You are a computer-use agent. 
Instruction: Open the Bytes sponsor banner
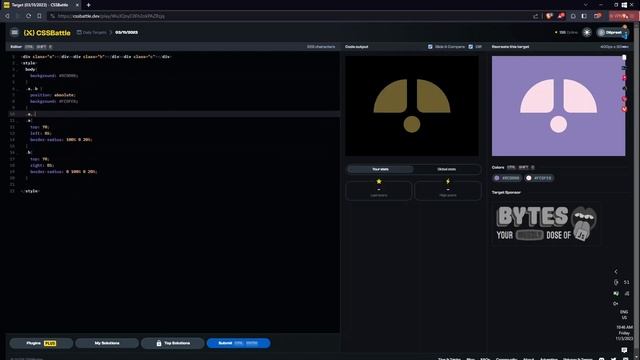click(546, 224)
